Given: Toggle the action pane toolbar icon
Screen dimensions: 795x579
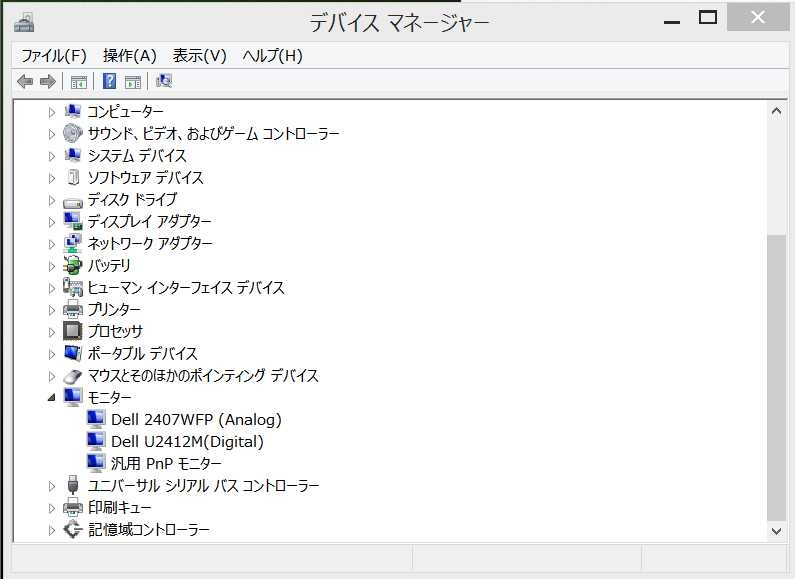Looking at the screenshot, I should [x=133, y=82].
